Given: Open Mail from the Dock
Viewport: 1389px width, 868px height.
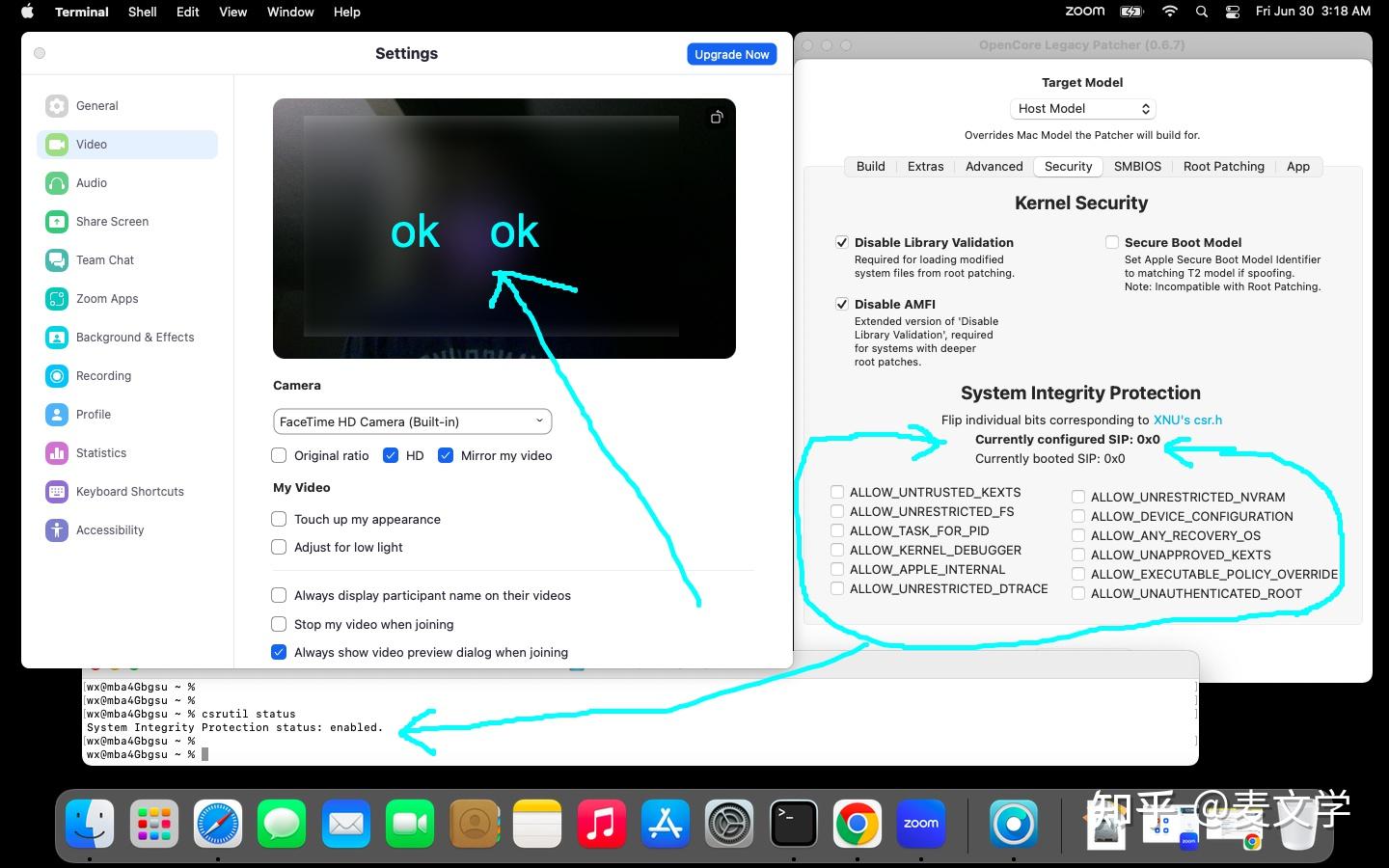Looking at the screenshot, I should (x=346, y=825).
